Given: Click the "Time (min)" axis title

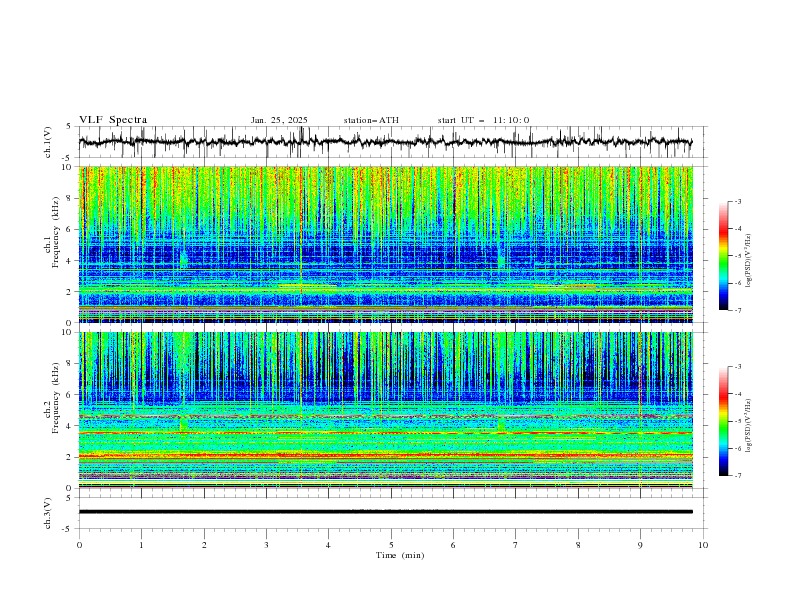Looking at the screenshot, I should pos(400,555).
